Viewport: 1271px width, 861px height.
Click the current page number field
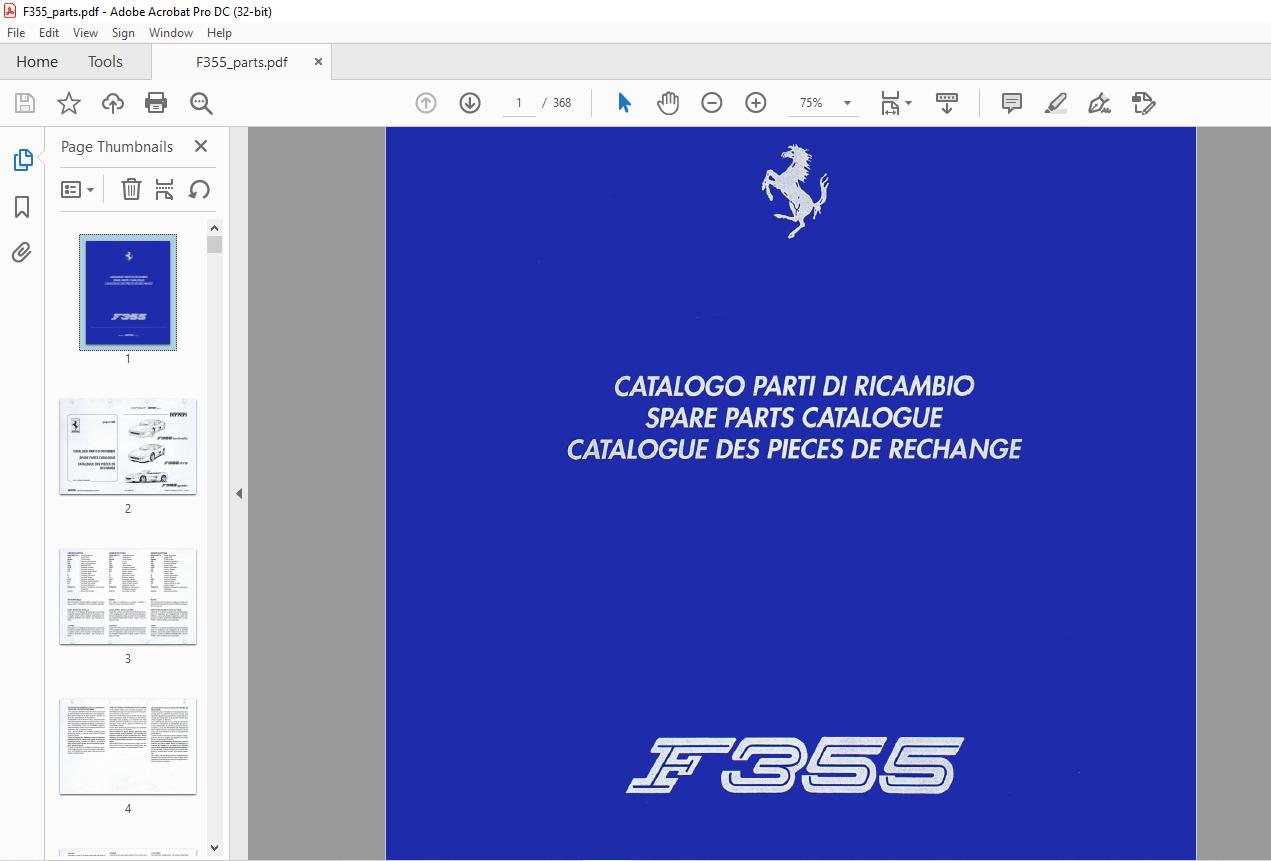[x=519, y=103]
